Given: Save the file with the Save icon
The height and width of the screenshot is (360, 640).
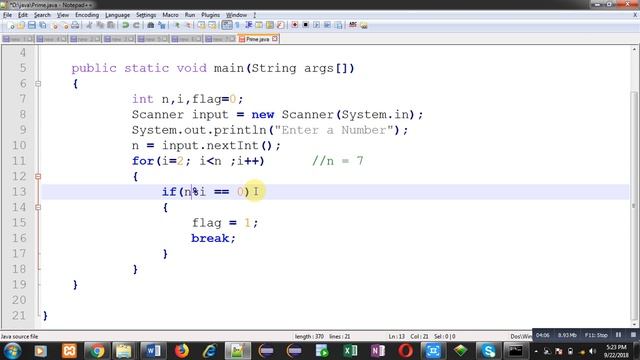Looking at the screenshot, I should click(31, 25).
